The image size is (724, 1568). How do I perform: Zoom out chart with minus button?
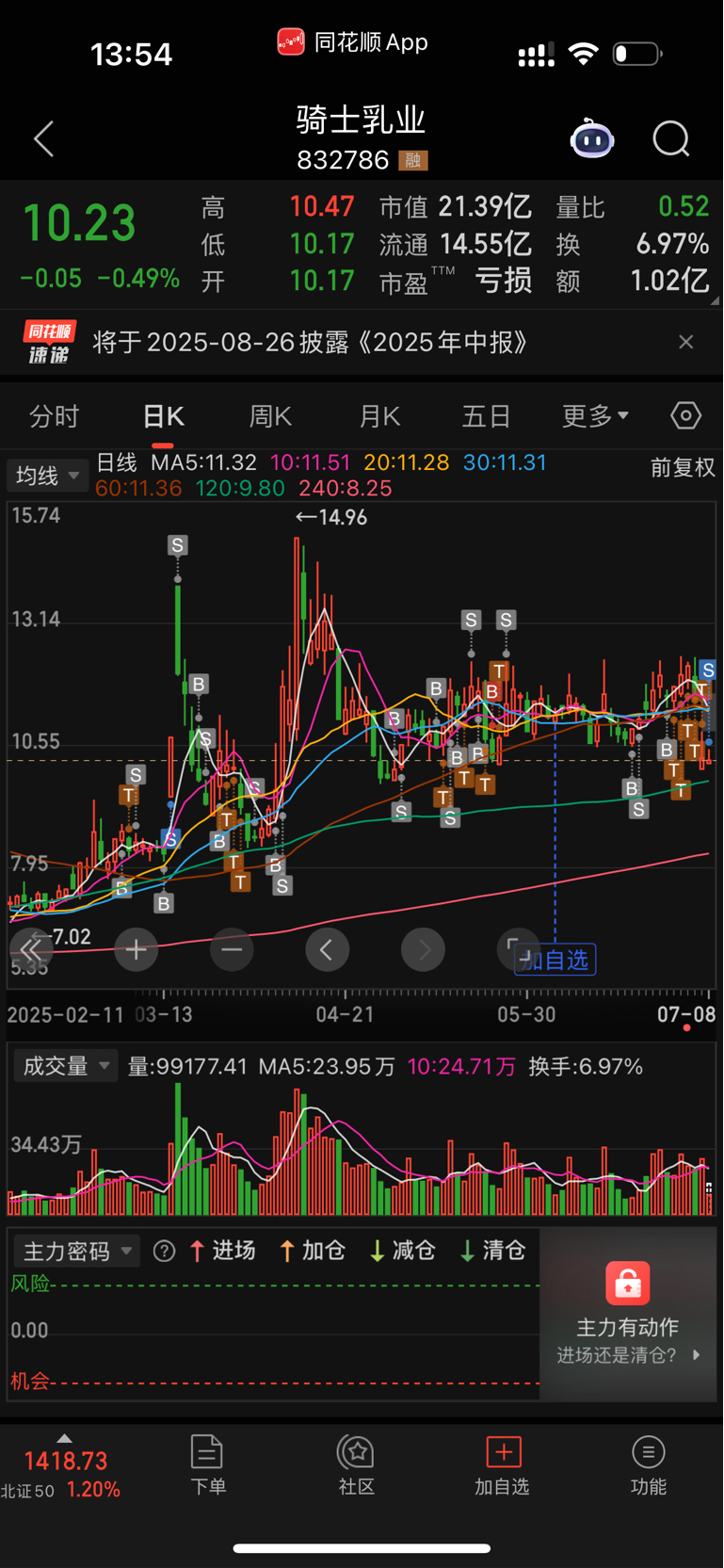coord(232,949)
